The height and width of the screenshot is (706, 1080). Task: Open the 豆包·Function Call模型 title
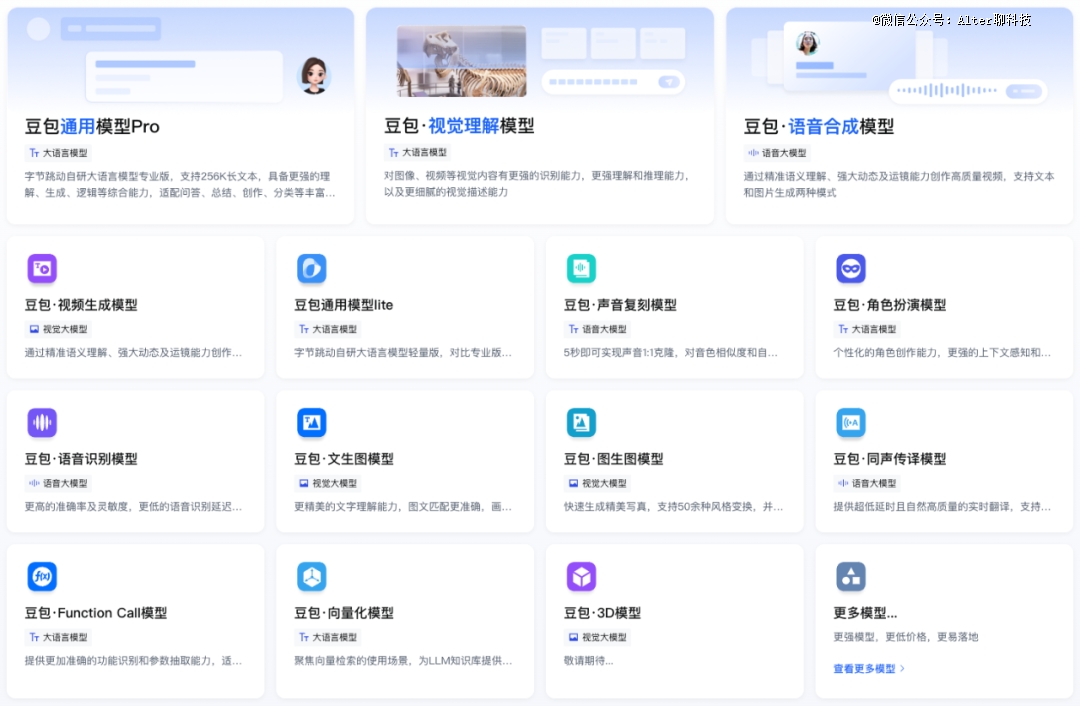click(96, 613)
